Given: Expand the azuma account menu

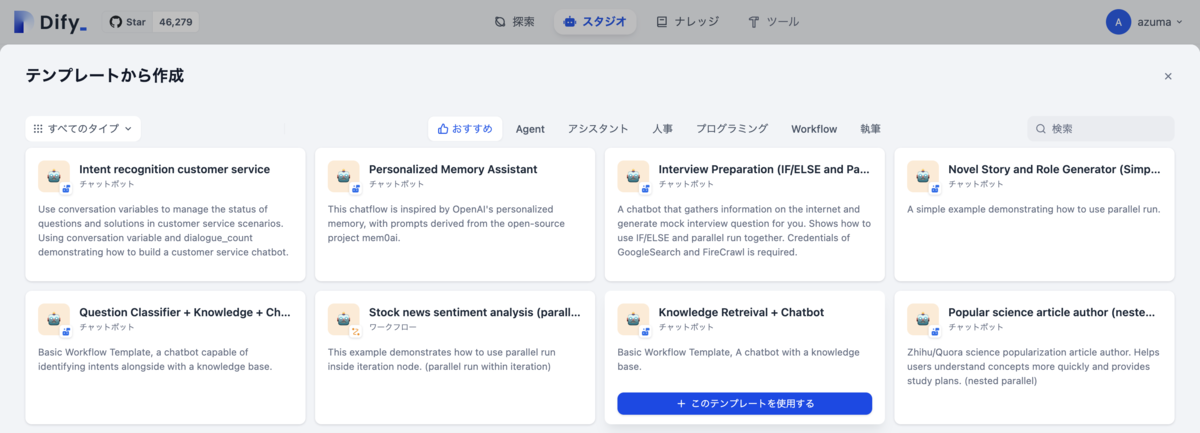Looking at the screenshot, I should (x=1146, y=21).
